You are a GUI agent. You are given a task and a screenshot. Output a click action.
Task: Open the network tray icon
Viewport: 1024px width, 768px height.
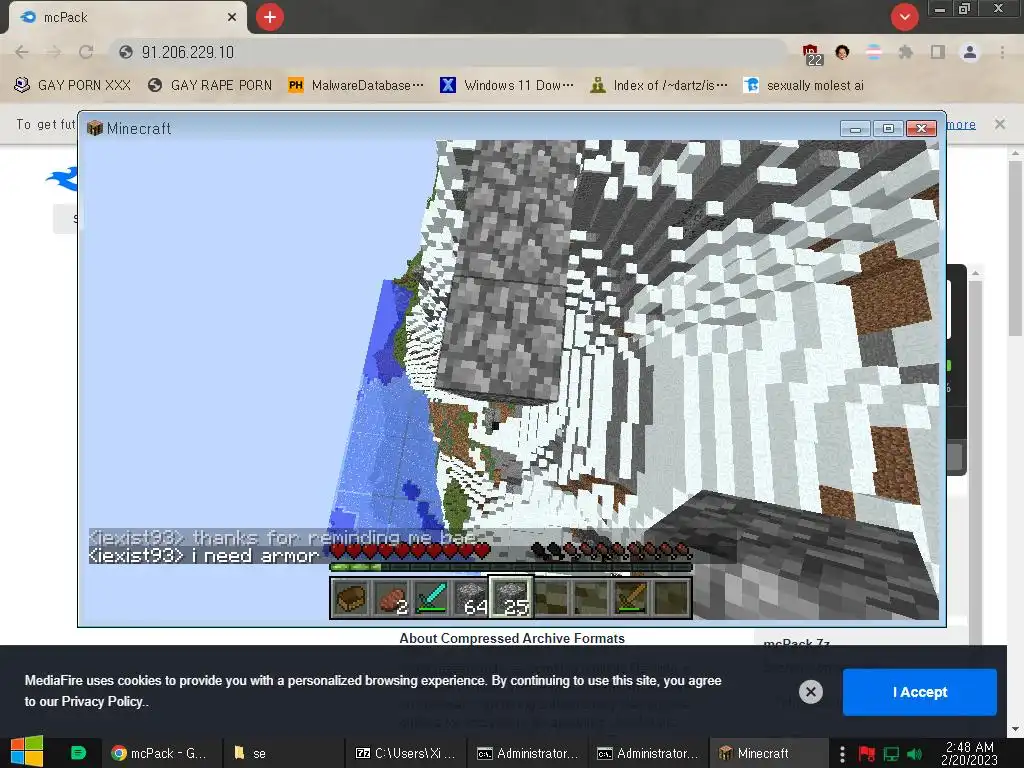pyautogui.click(x=891, y=754)
